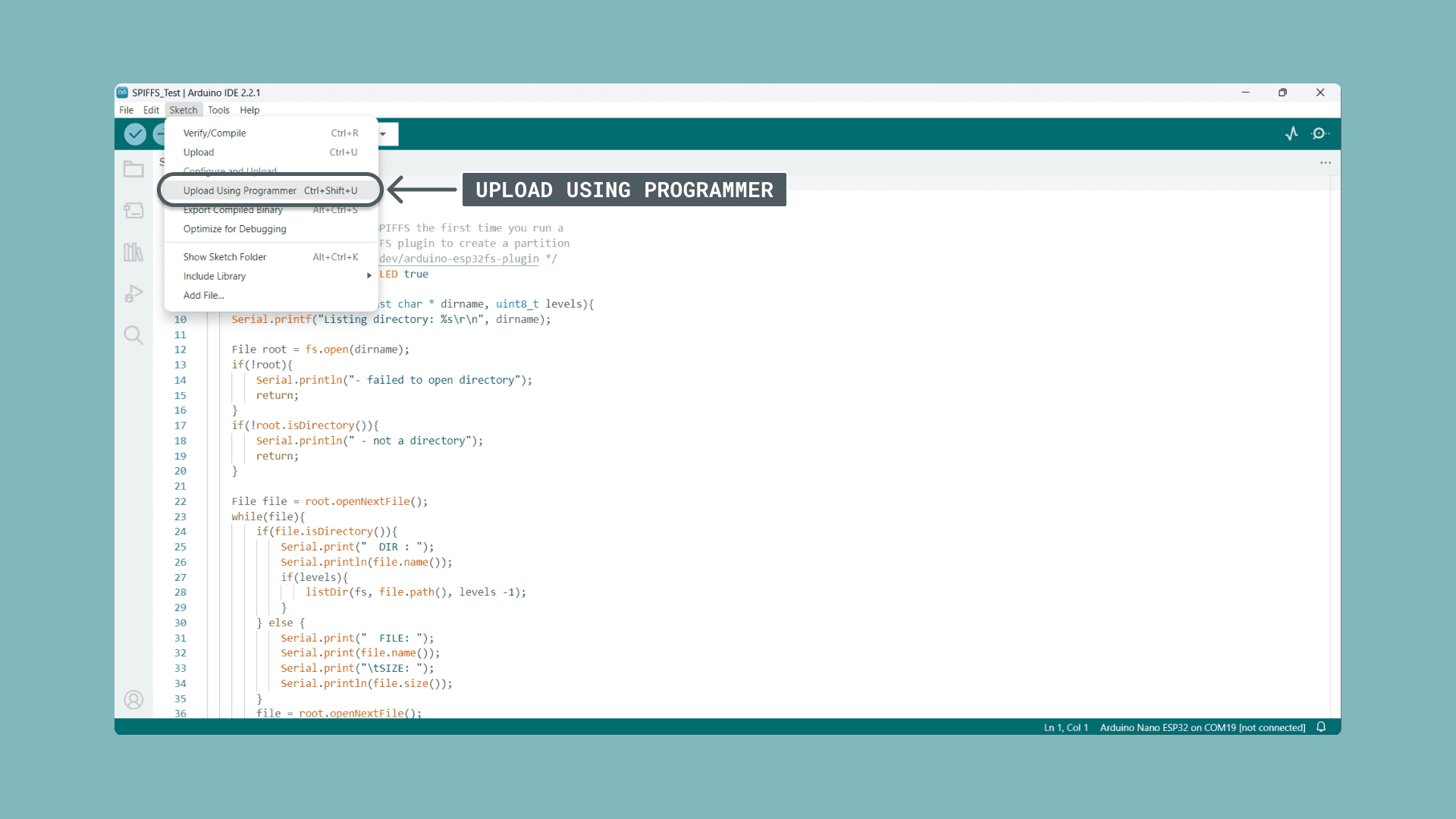Toggle Optimize for Debugging option
This screenshot has width=1456, height=819.
[234, 229]
